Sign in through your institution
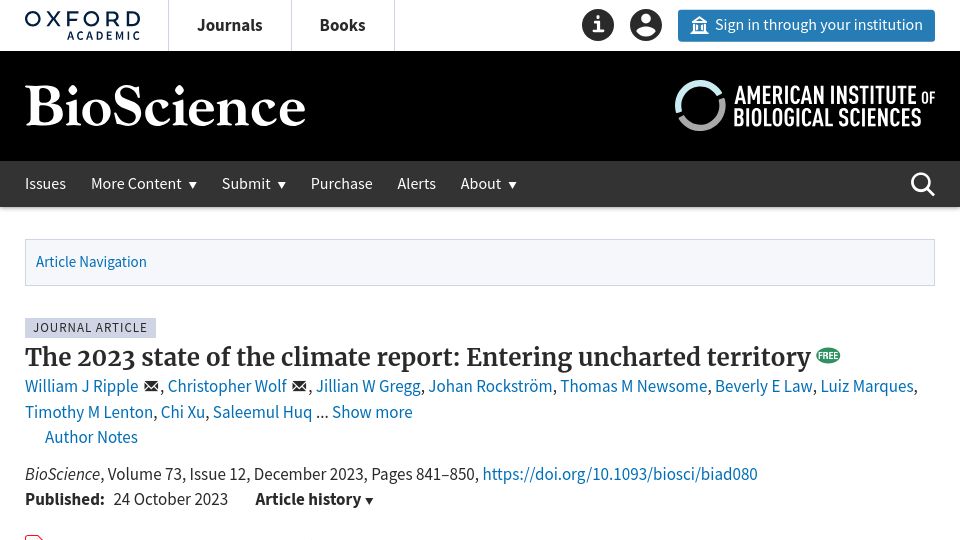Screen dimensions: 960x540 (x=806, y=25)
